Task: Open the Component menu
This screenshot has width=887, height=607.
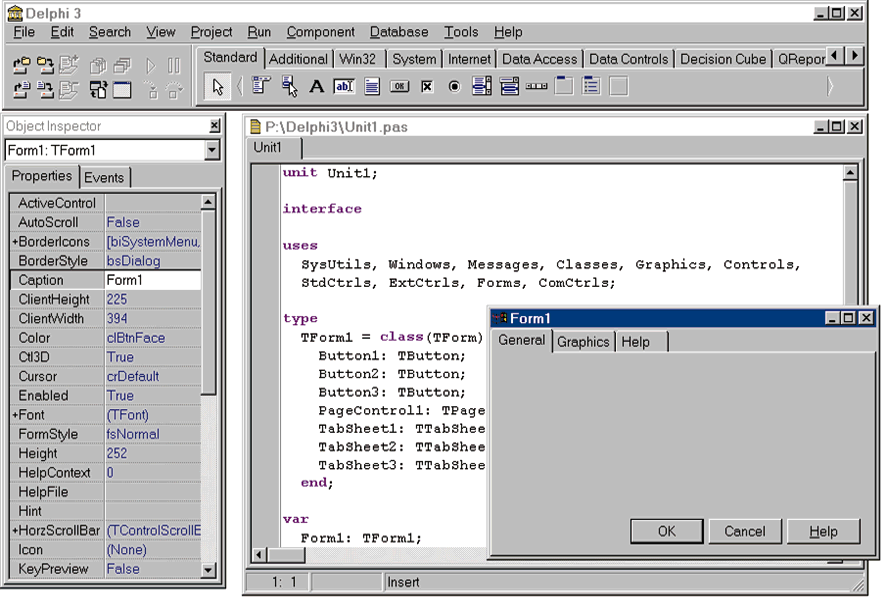Action: 320,32
